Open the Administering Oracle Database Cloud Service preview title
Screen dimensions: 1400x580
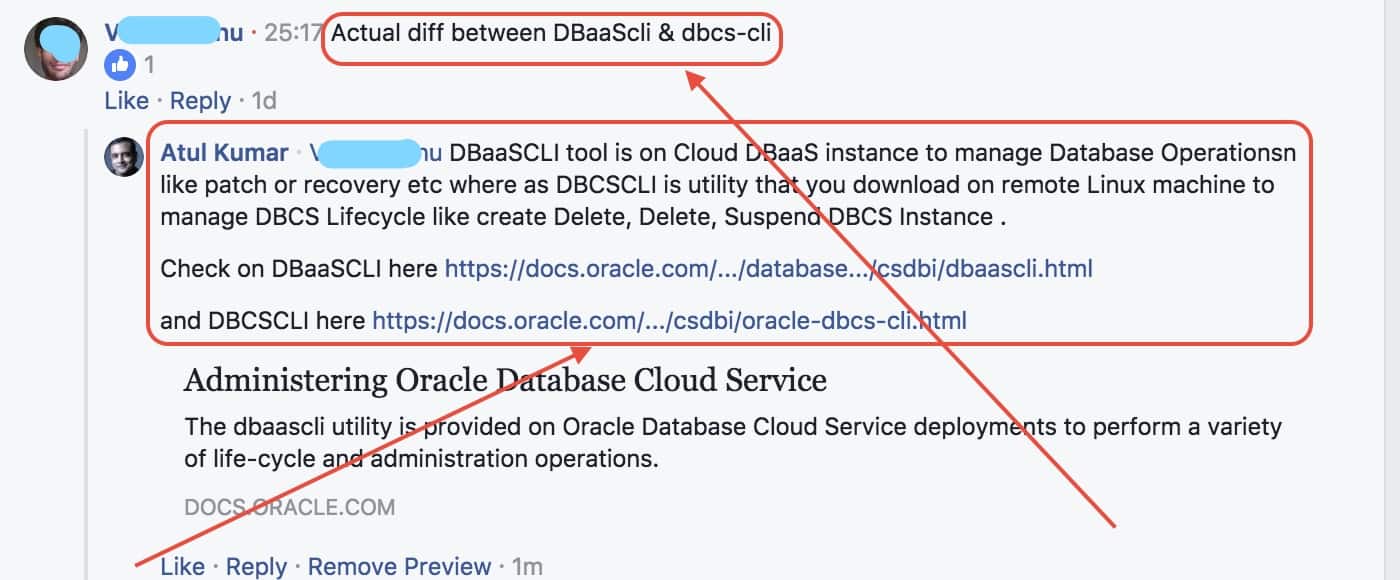click(x=505, y=381)
